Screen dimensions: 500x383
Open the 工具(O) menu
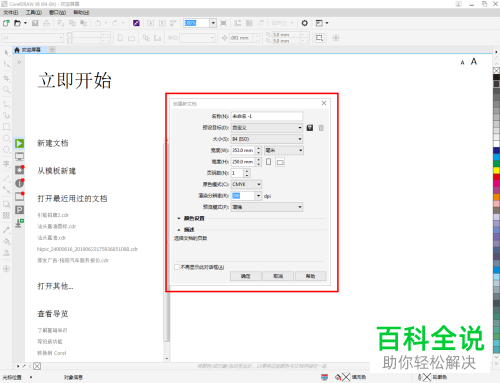(x=34, y=13)
